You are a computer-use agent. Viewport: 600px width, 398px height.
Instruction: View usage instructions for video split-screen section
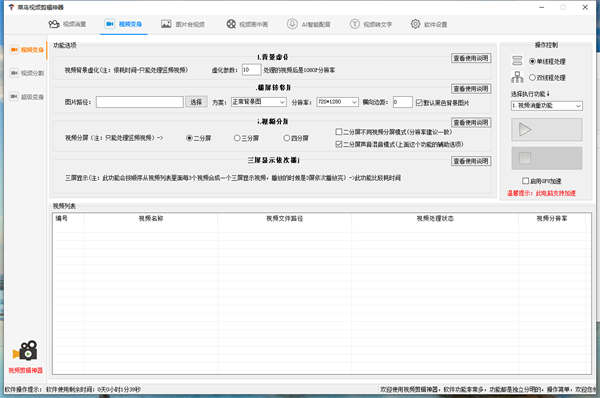tap(471, 122)
